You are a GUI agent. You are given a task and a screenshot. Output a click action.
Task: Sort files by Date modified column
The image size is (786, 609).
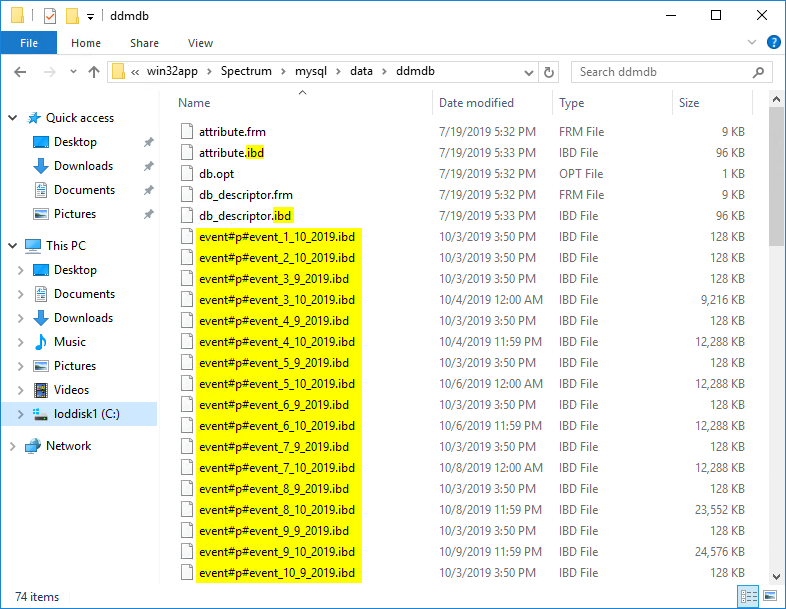476,103
